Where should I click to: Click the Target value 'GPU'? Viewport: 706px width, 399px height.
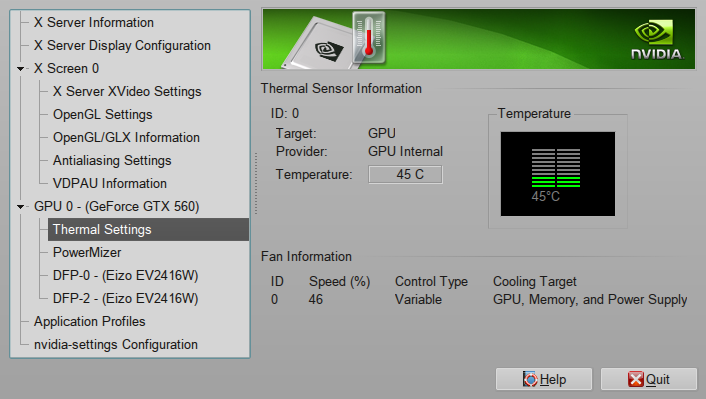(x=382, y=133)
